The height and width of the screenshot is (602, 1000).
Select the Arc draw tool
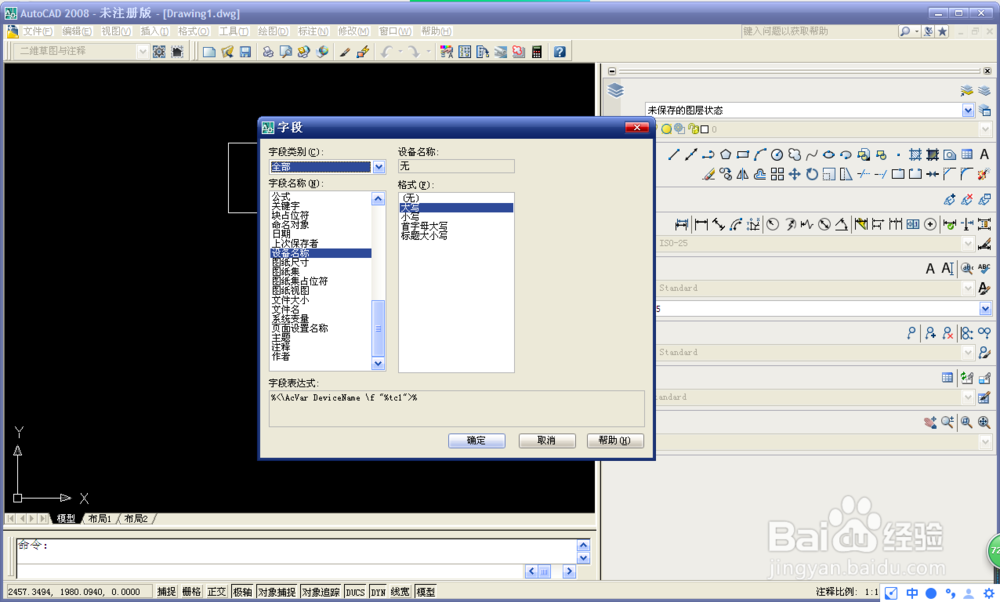pyautogui.click(x=760, y=154)
